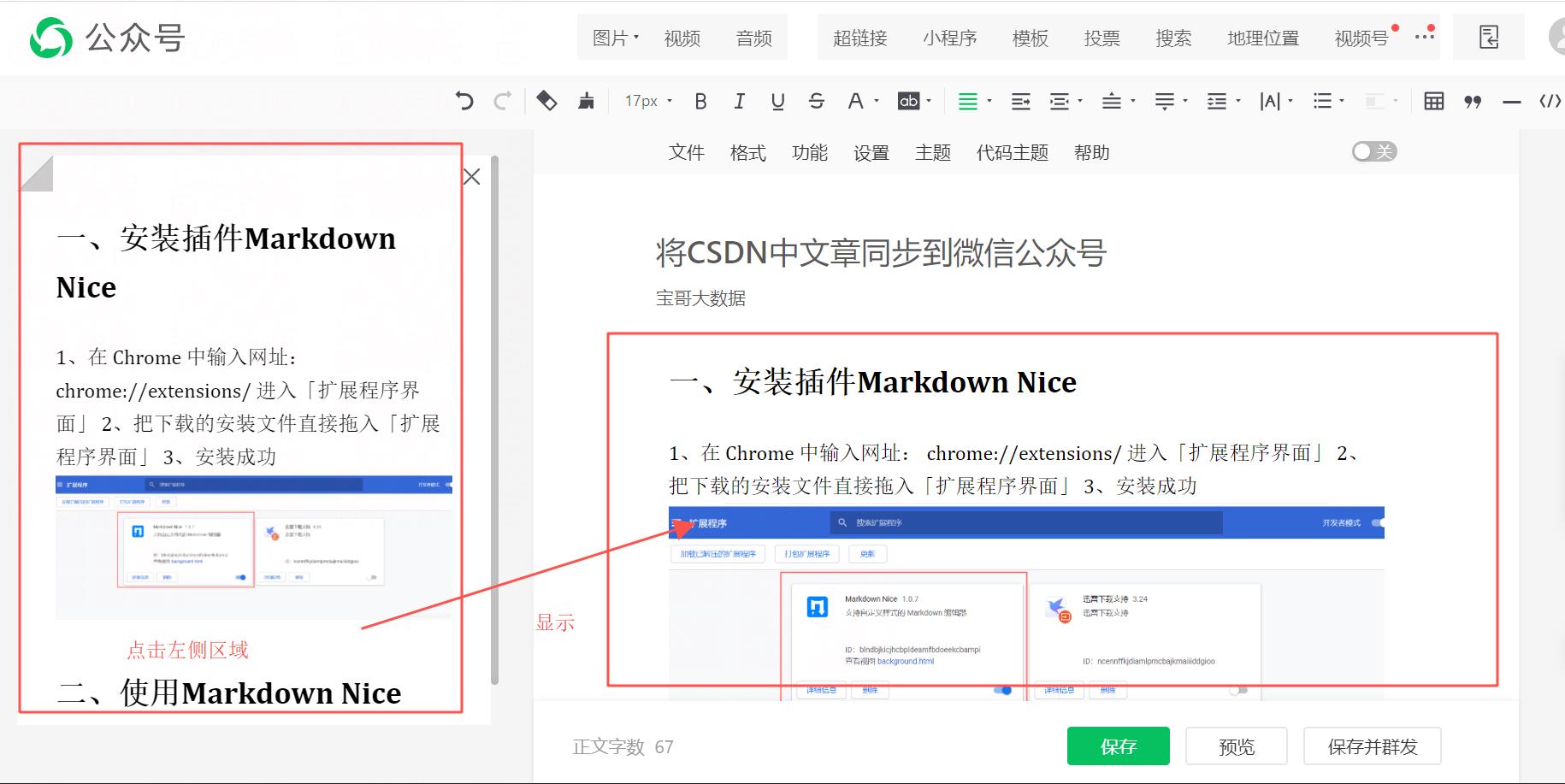Insert a blockquote with the quote icon
Viewport: 1565px width, 784px height.
1473,102
